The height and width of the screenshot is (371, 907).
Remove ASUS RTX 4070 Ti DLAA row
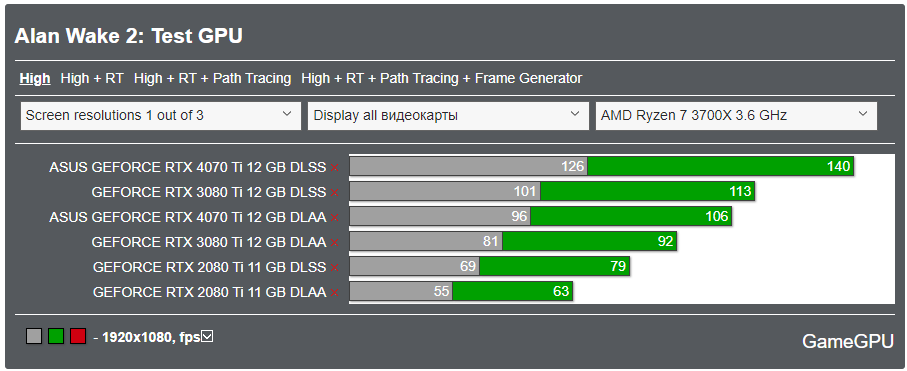(x=334, y=218)
